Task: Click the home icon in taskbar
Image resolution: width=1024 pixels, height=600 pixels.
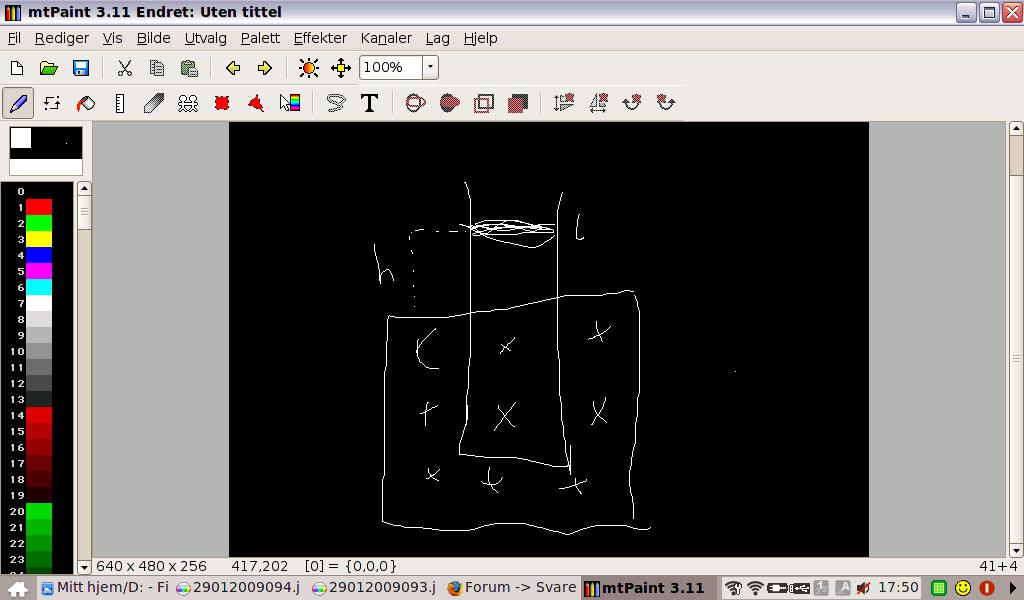Action: click(x=18, y=588)
